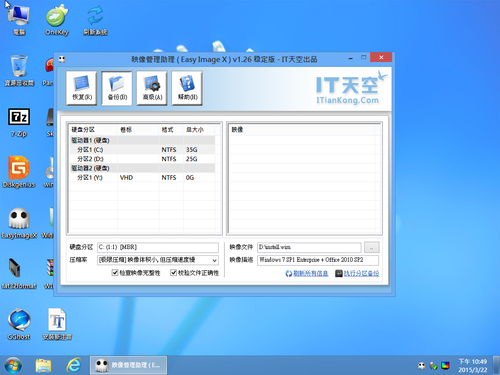
Task: Click the 0G size cell
Action: pos(190,178)
